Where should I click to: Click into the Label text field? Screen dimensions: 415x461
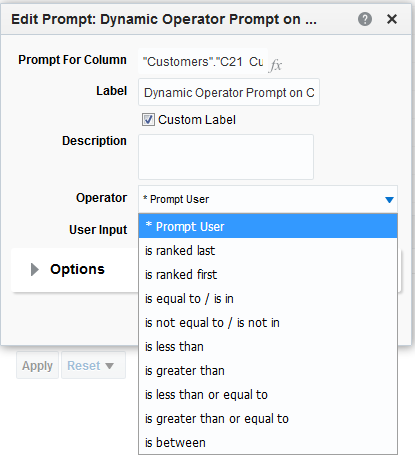[229, 92]
